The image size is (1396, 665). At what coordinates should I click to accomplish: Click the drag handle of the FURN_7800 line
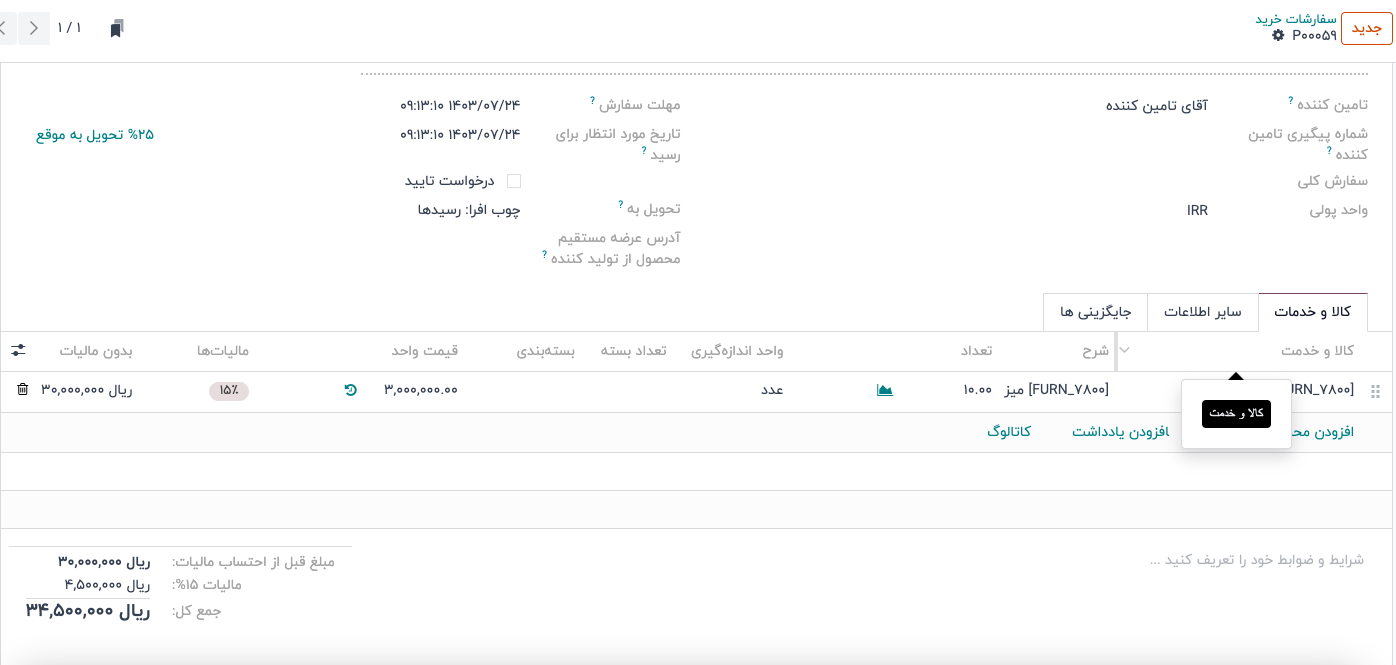(1375, 392)
